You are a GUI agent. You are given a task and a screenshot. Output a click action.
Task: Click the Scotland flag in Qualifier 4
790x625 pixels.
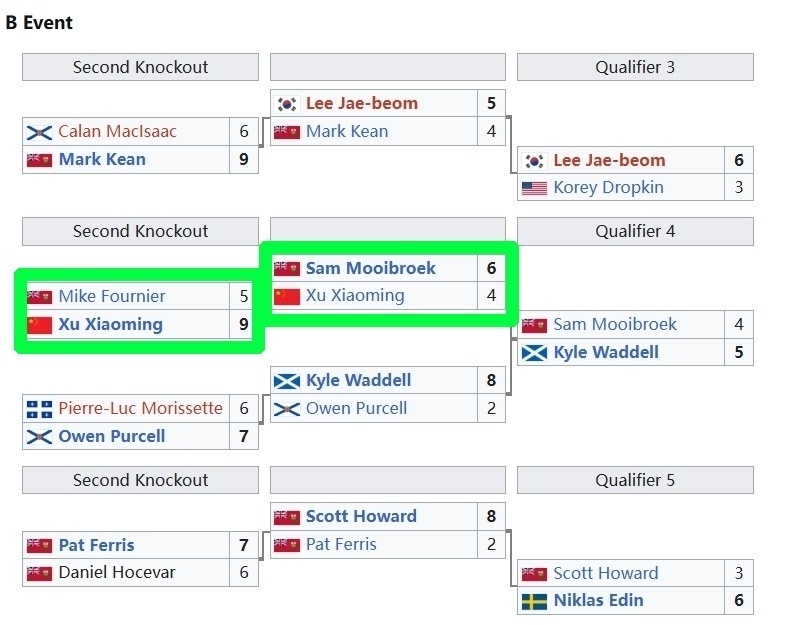534,352
